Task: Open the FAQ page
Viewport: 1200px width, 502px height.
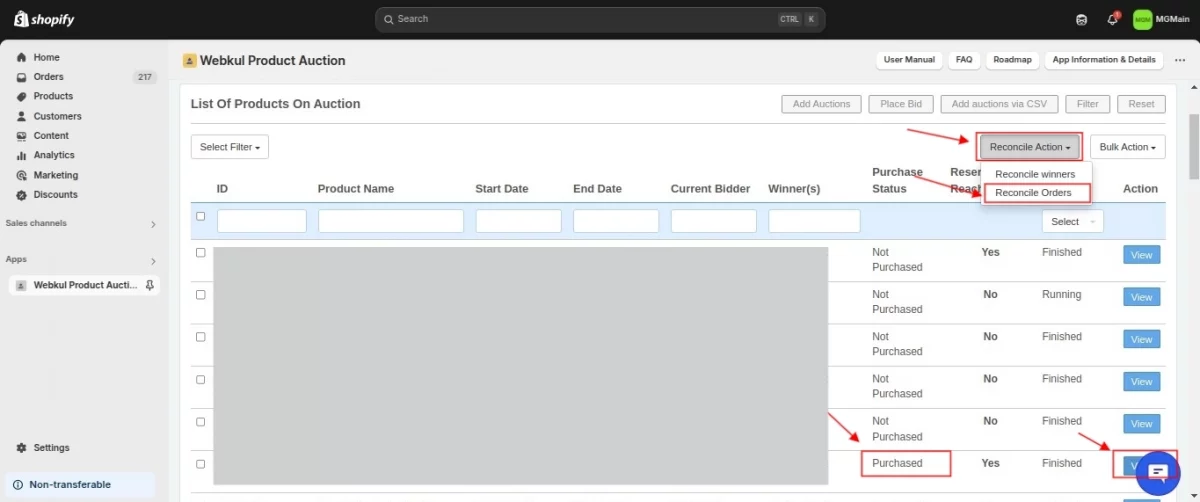Action: [x=964, y=60]
